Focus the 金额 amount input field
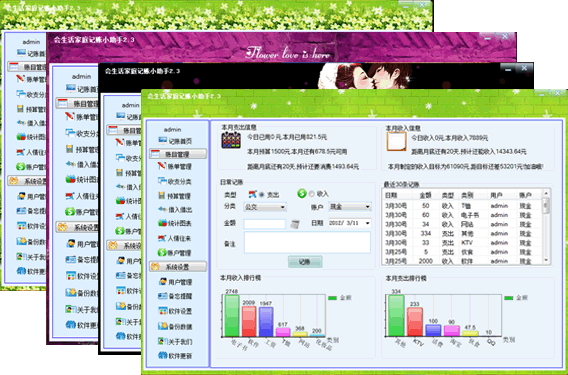Image resolution: width=568 pixels, height=375 pixels. (x=265, y=224)
